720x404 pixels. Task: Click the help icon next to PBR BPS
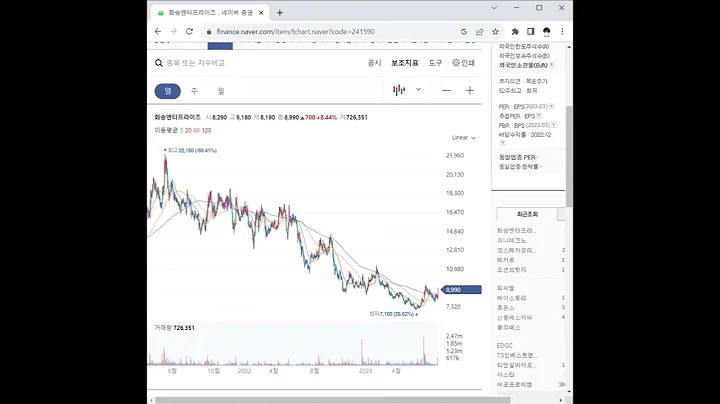pos(554,125)
